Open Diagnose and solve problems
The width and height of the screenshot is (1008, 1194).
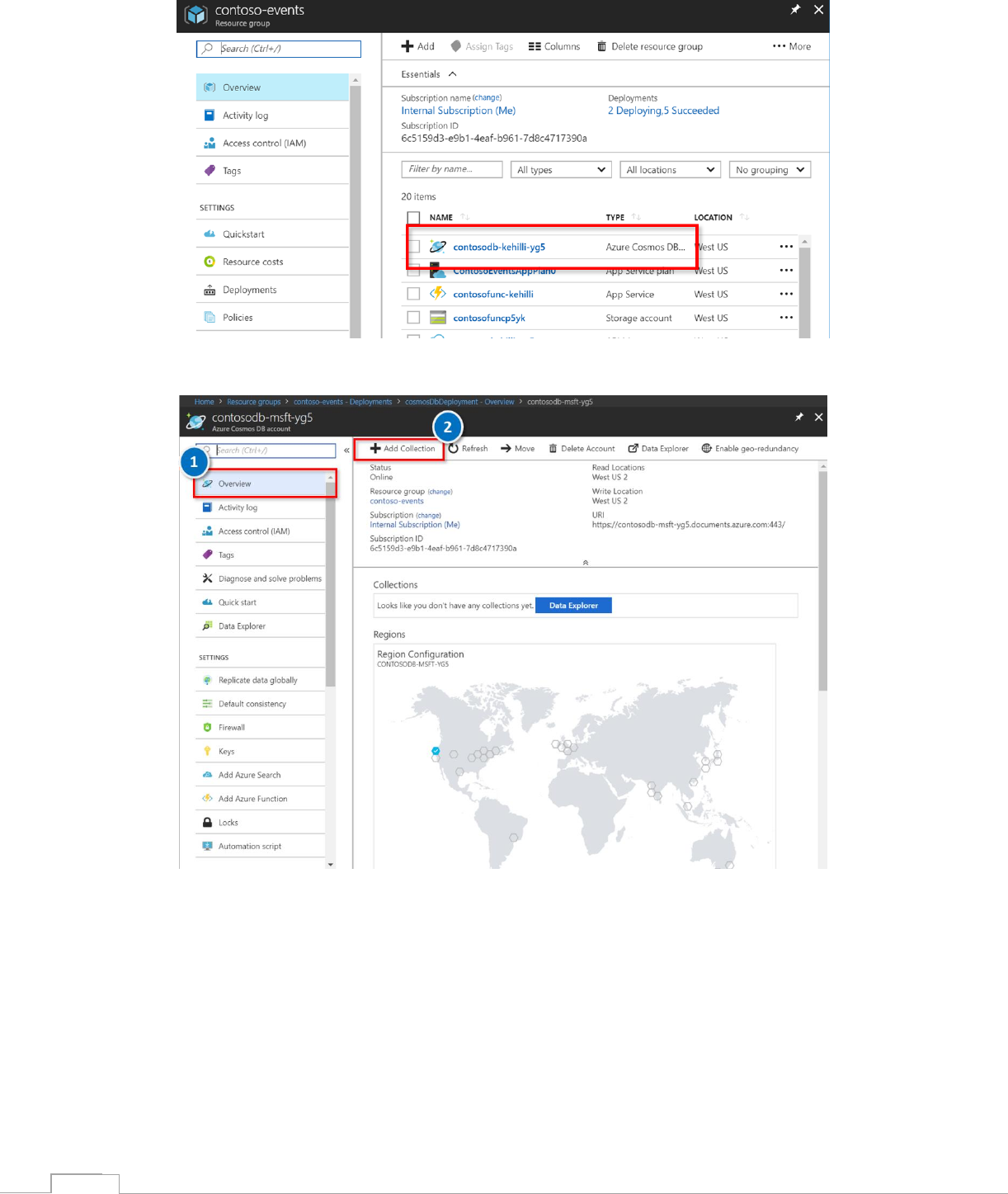coord(261,578)
